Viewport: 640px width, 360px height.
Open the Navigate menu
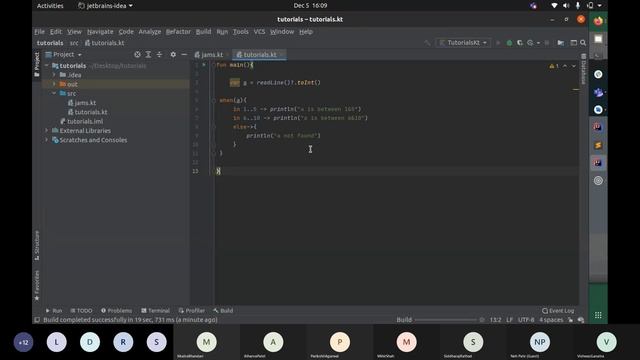tap(100, 31)
